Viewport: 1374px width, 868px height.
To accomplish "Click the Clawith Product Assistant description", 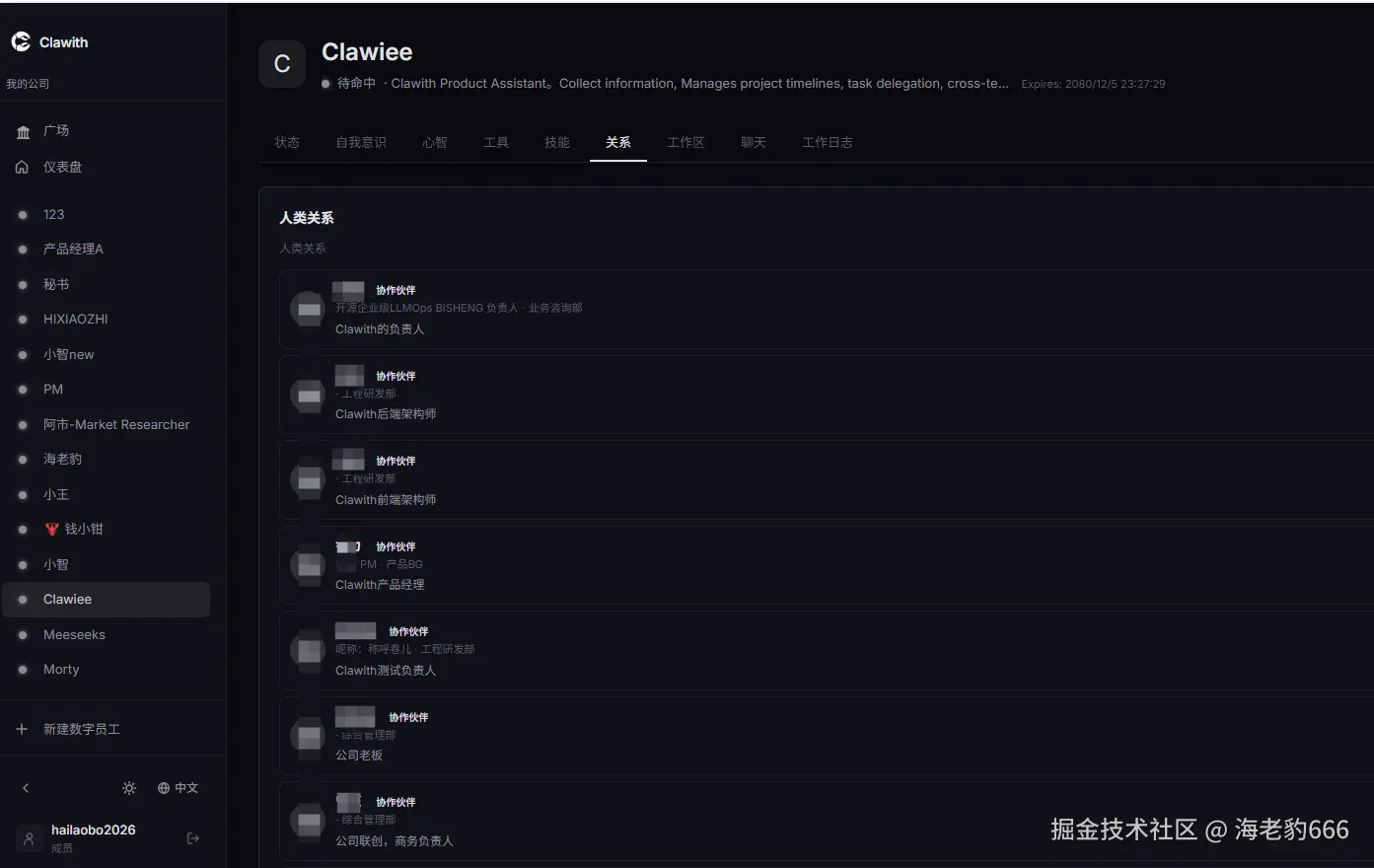I will tap(700, 84).
